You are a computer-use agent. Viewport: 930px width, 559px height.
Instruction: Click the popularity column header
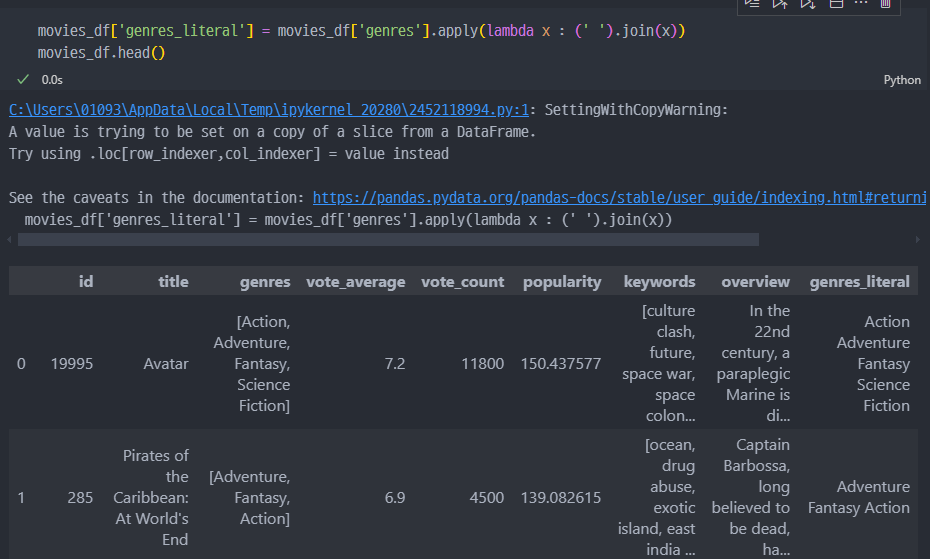[x=562, y=282]
